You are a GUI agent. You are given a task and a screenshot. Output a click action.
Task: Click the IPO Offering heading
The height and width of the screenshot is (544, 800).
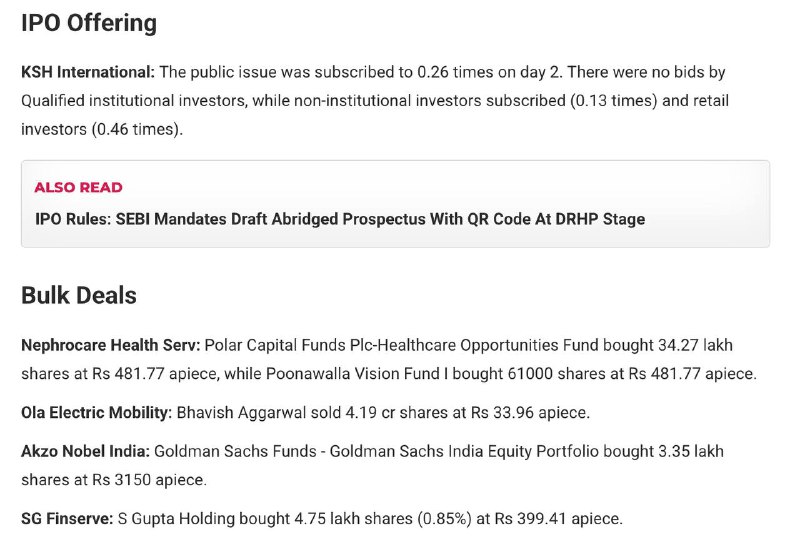pyautogui.click(x=89, y=23)
